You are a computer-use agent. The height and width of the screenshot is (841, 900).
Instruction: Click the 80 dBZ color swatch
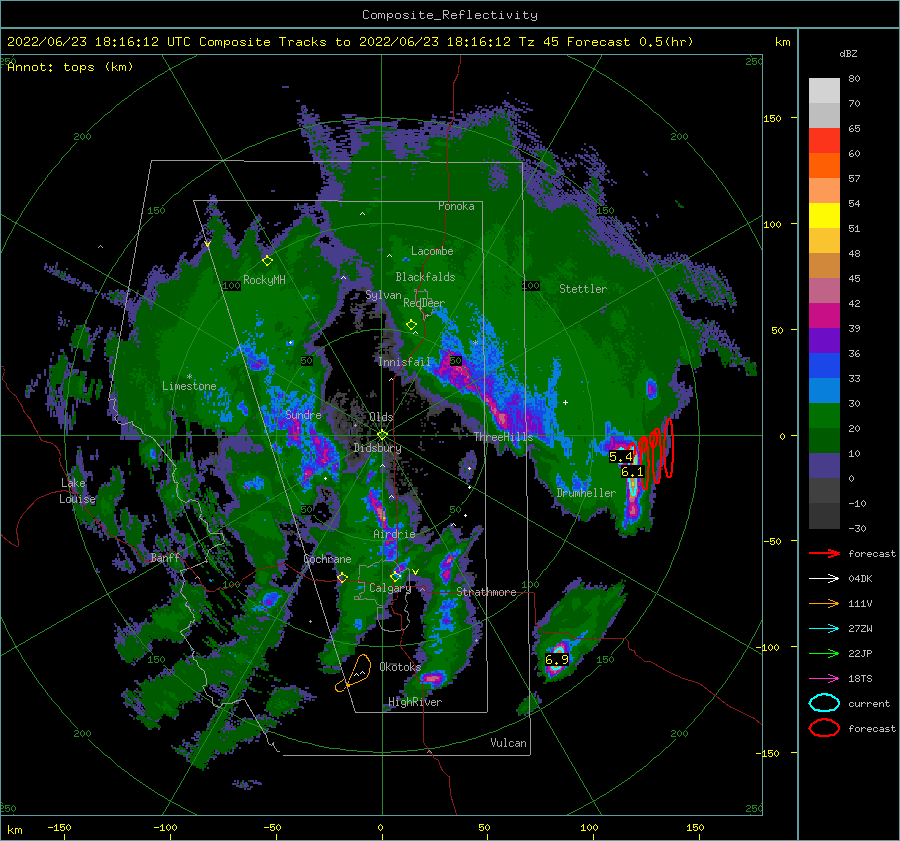pos(824,90)
